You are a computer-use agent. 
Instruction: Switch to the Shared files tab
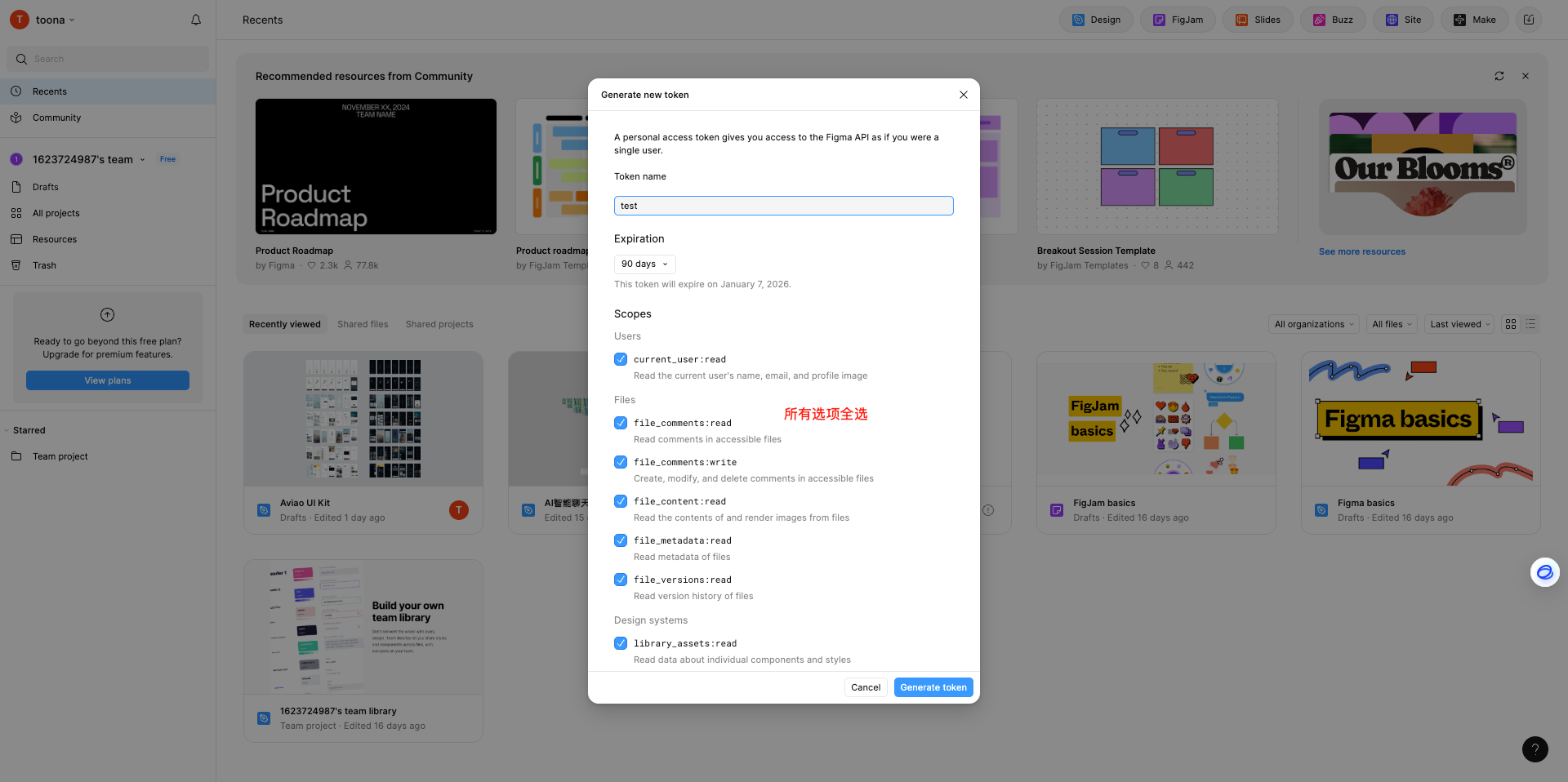coord(363,324)
